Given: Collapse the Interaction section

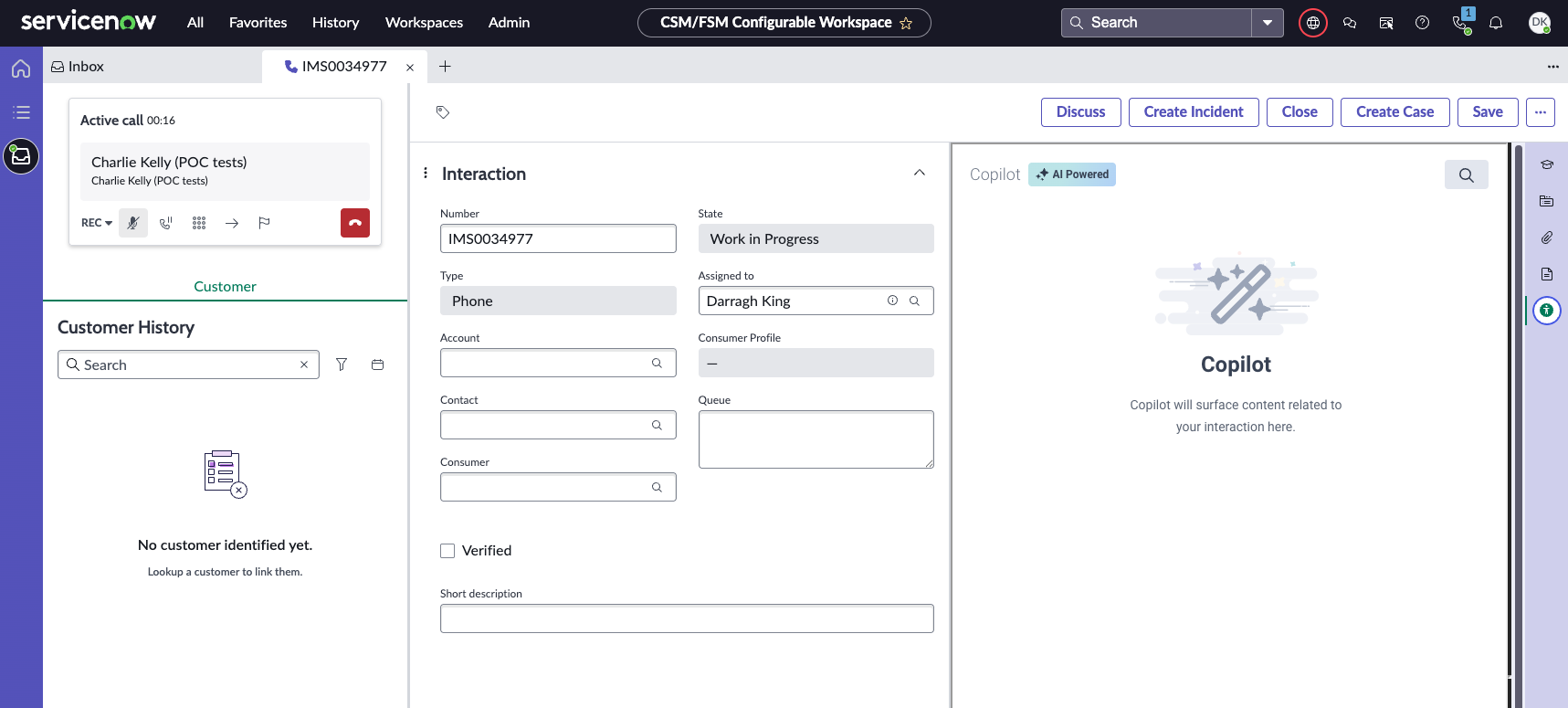Looking at the screenshot, I should tap(919, 174).
